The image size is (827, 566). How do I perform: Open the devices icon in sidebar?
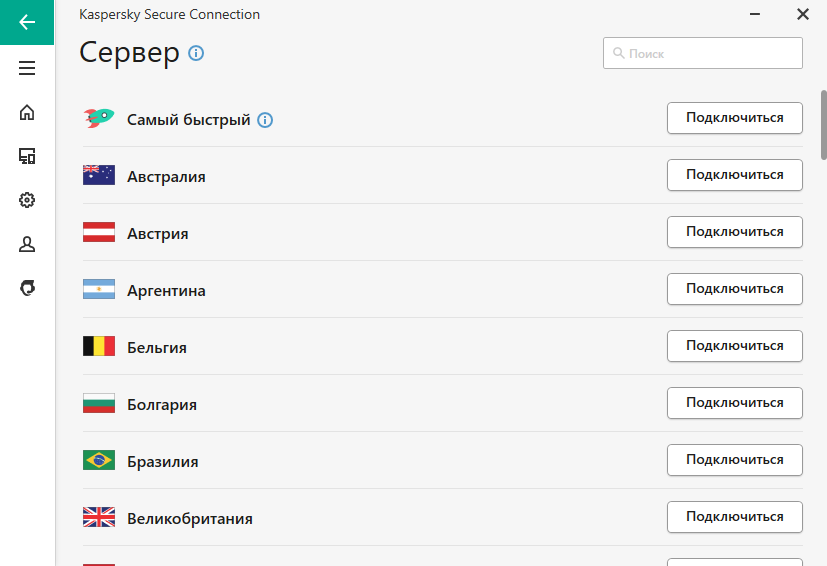[27, 156]
